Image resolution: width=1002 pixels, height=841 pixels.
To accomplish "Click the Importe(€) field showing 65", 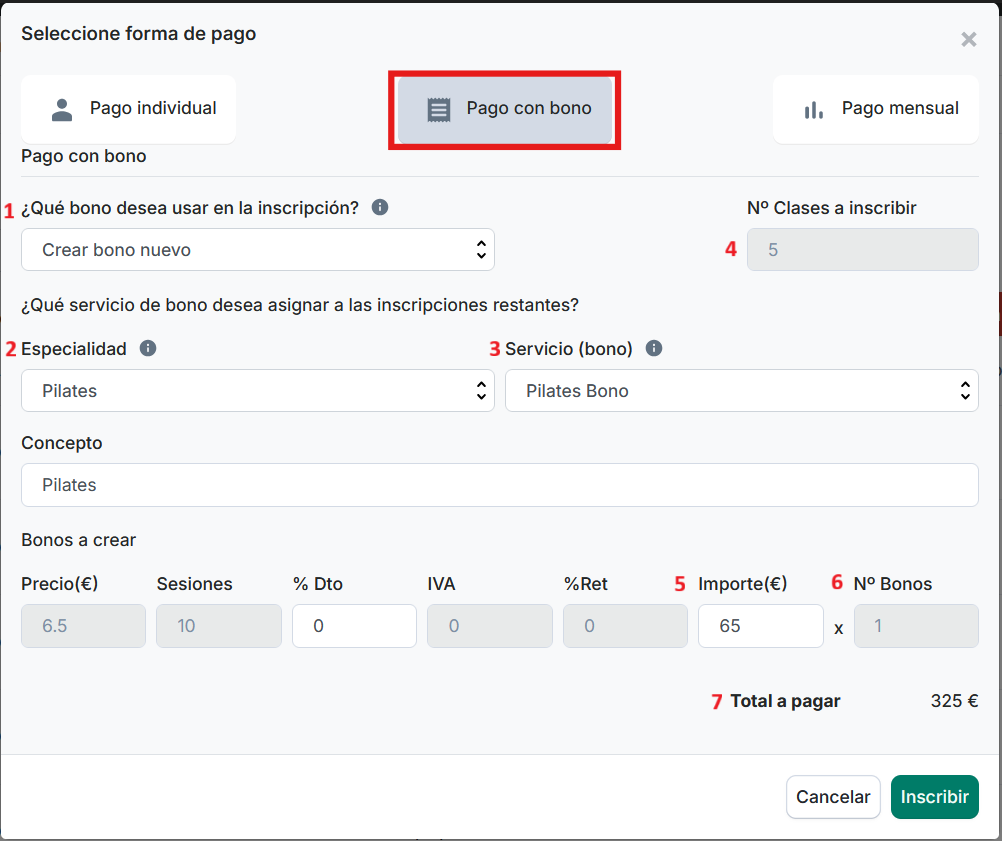I will pos(760,626).
